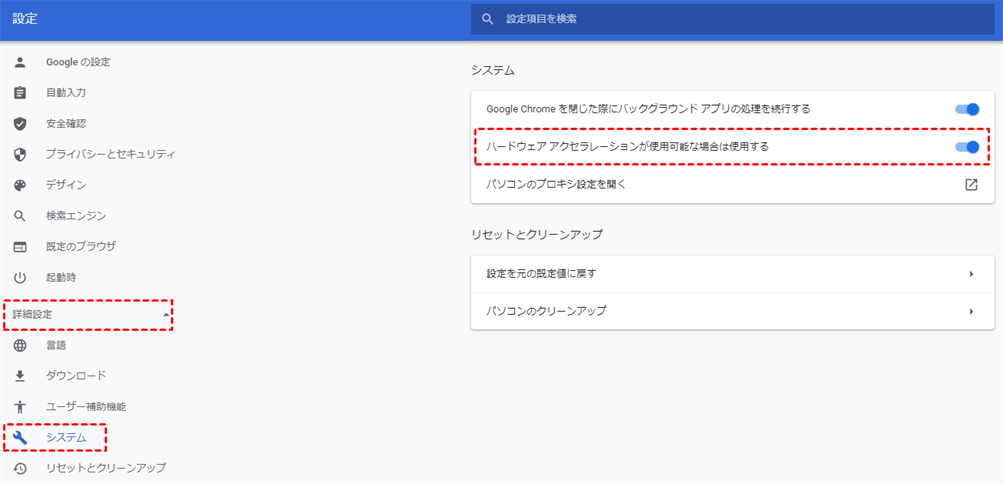Click パソコンのクリーンアップ row text
The width and height of the screenshot is (1003, 484).
coord(546,311)
